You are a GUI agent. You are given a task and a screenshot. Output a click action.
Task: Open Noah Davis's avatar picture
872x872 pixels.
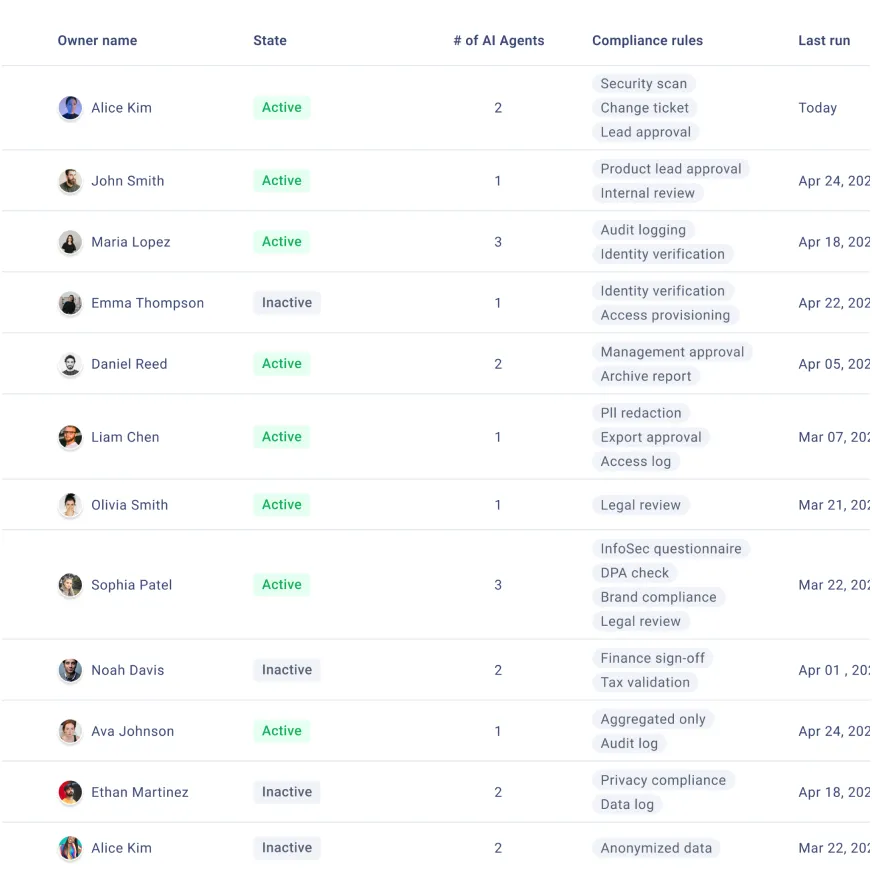[70, 670]
